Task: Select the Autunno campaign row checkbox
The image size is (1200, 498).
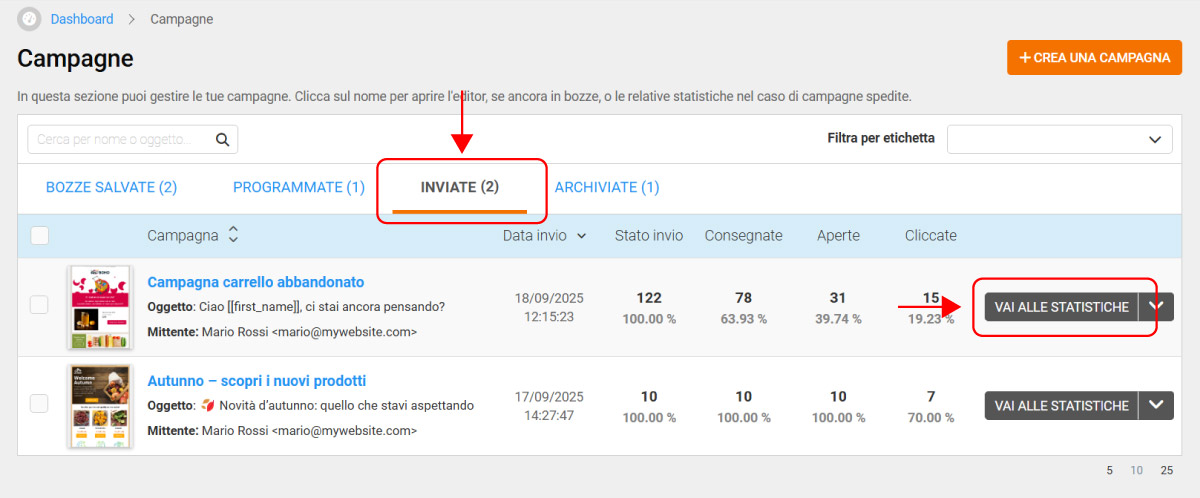Action: [39, 404]
